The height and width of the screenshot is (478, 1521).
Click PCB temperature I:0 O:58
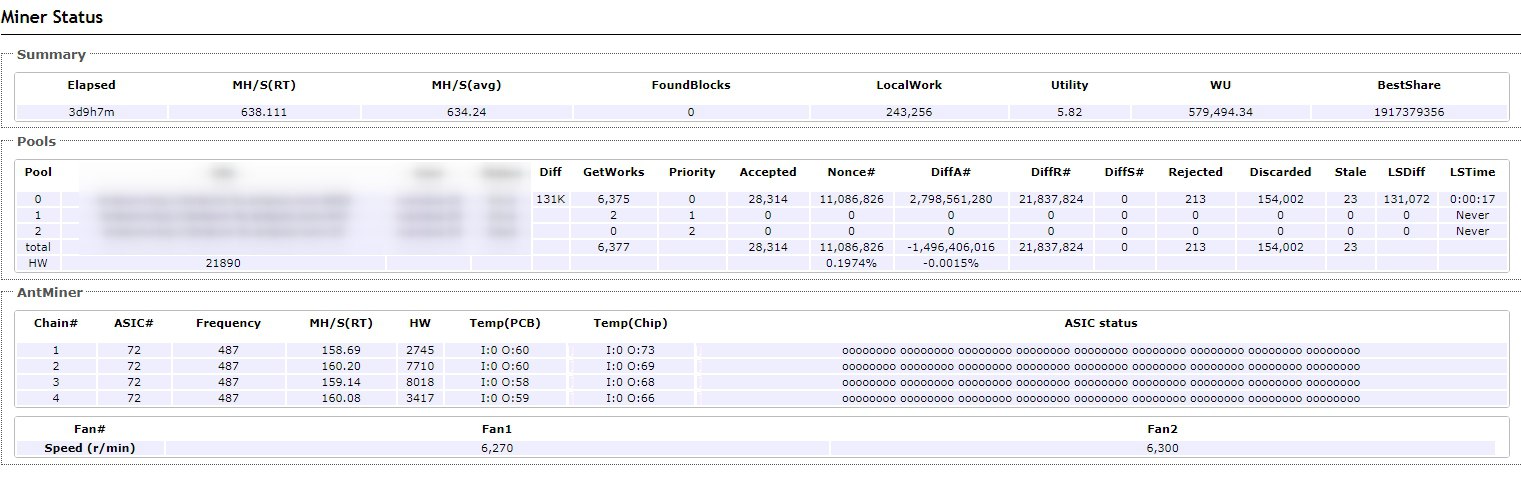coord(505,382)
